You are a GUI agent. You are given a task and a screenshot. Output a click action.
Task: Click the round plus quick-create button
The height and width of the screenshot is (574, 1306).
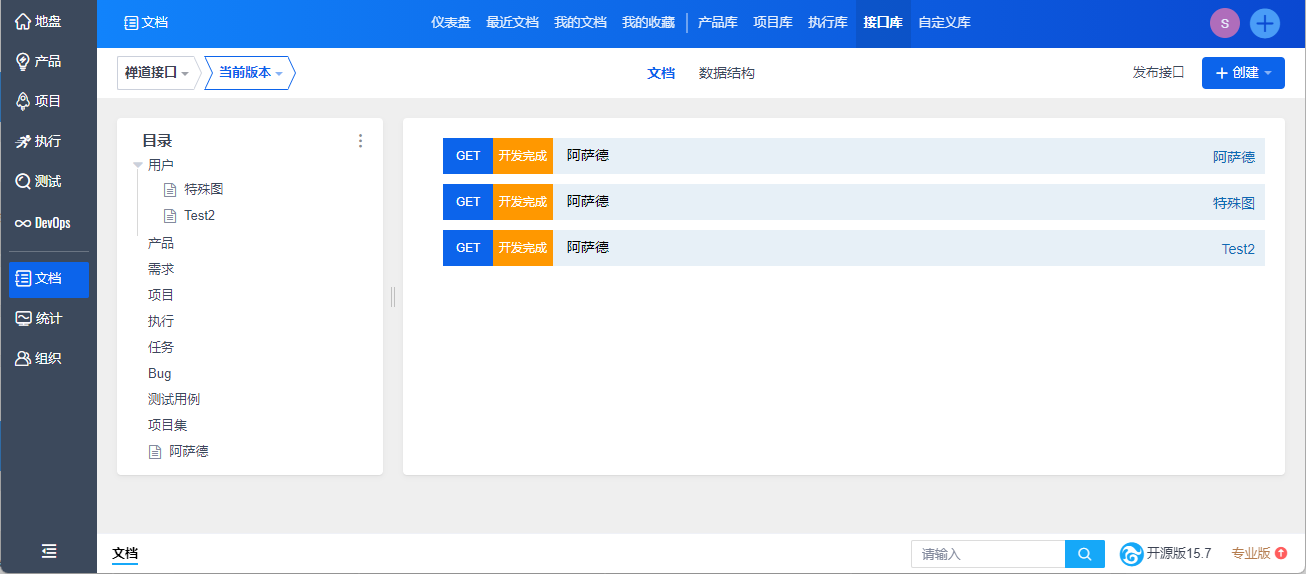click(x=1265, y=23)
